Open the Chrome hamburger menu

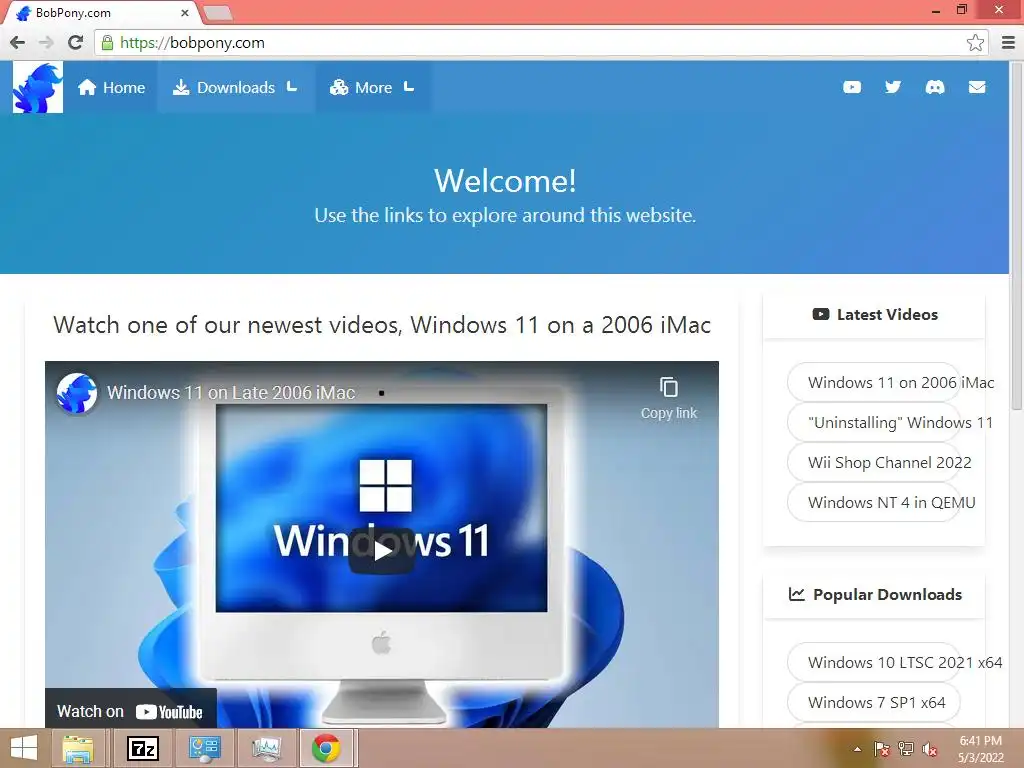point(1008,42)
